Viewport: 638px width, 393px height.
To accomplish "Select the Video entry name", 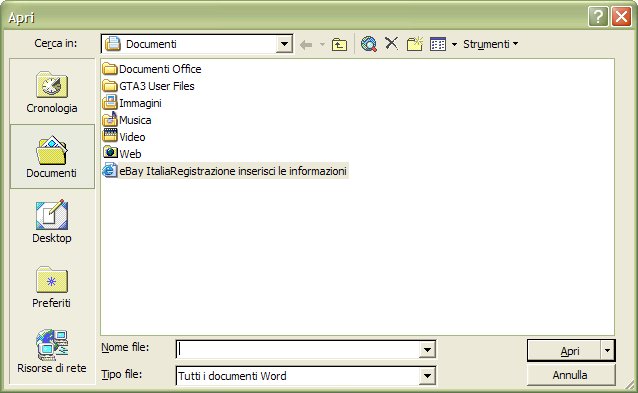I will pyautogui.click(x=132, y=137).
